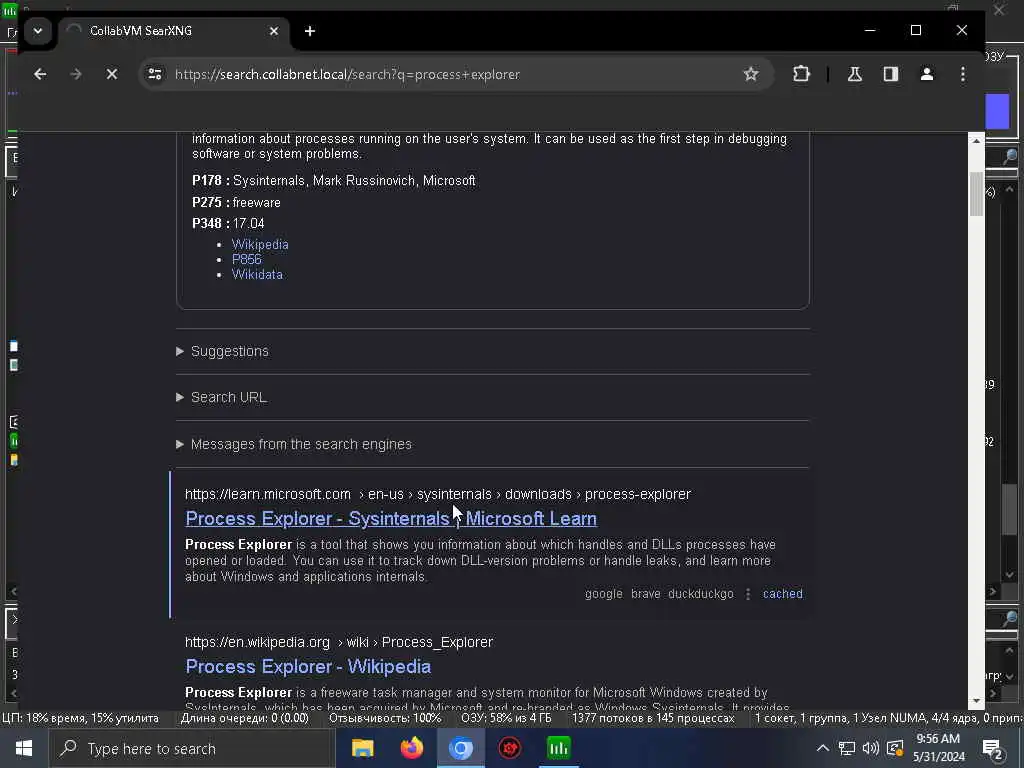Image resolution: width=1024 pixels, height=768 pixels.
Task: Open cached version of Microsoft Learn result
Action: tap(782, 594)
